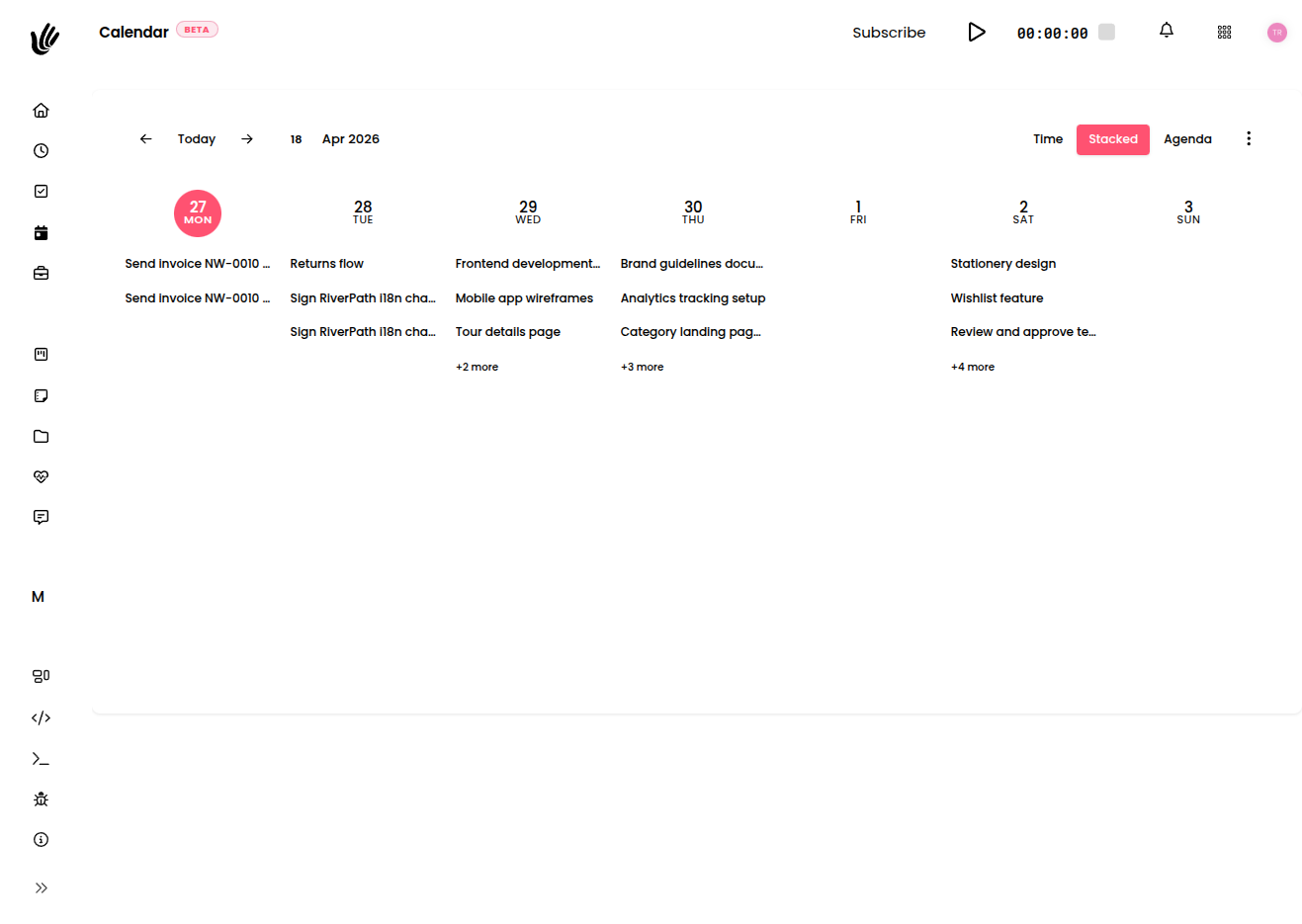This screenshot has width=1302, height=924.
Task: Click the 00:00:00 timer display
Action: pyautogui.click(x=1052, y=34)
